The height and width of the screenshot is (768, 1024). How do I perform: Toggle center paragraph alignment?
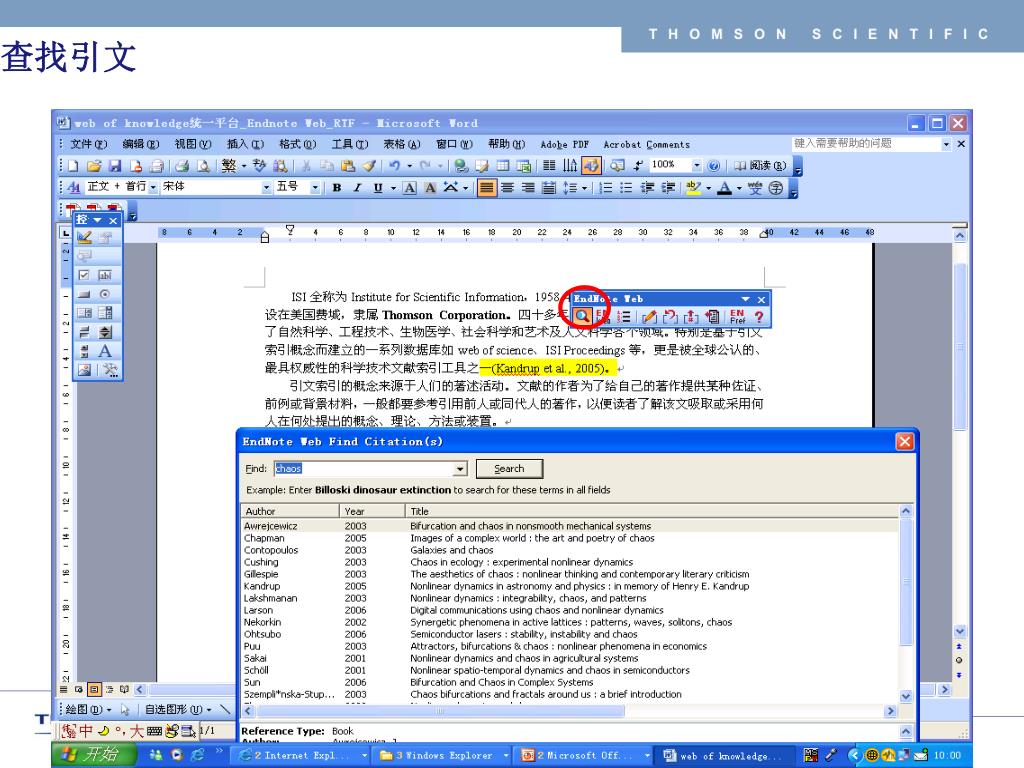click(x=507, y=188)
